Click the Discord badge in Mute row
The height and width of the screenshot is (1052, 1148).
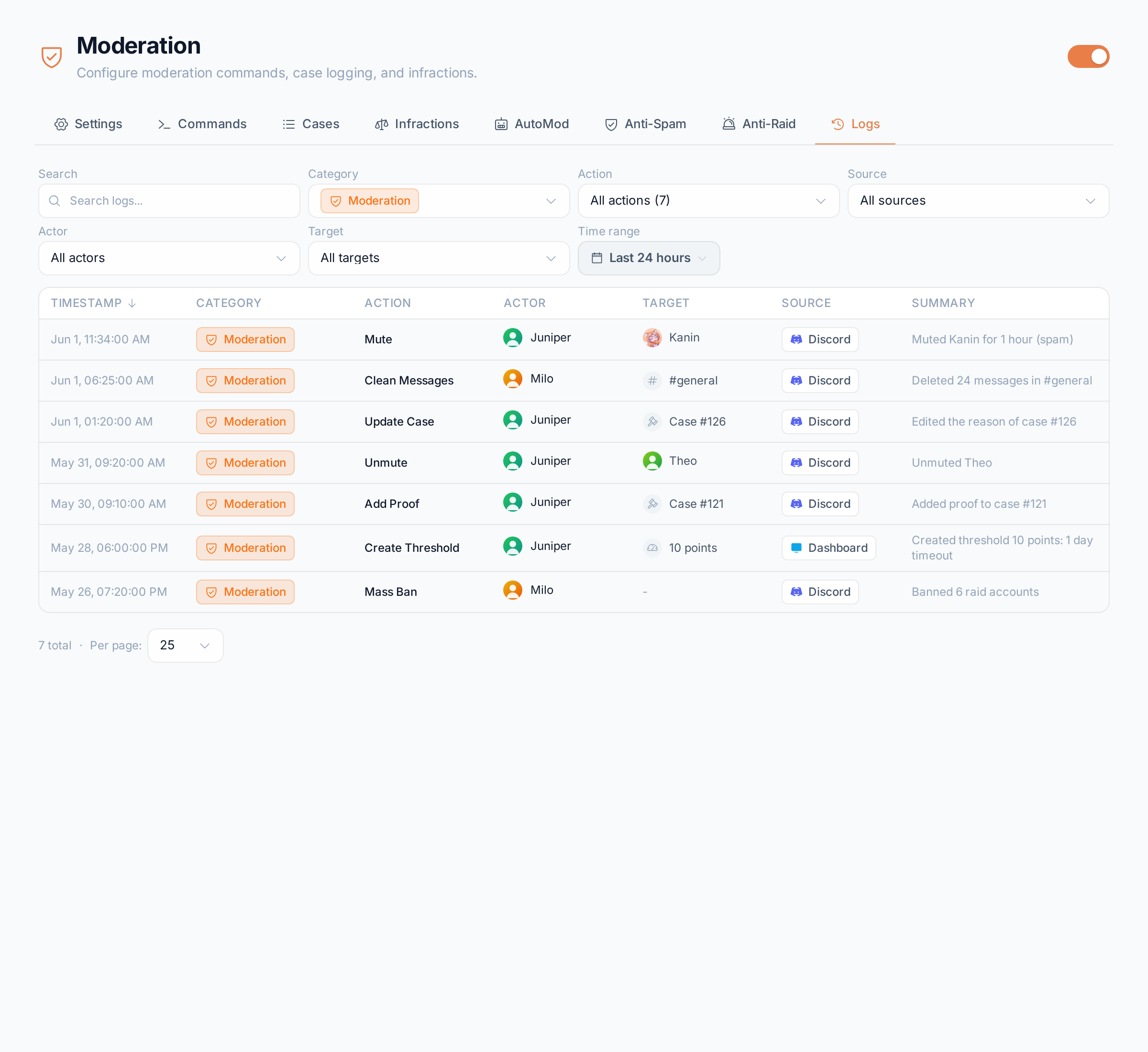point(820,340)
